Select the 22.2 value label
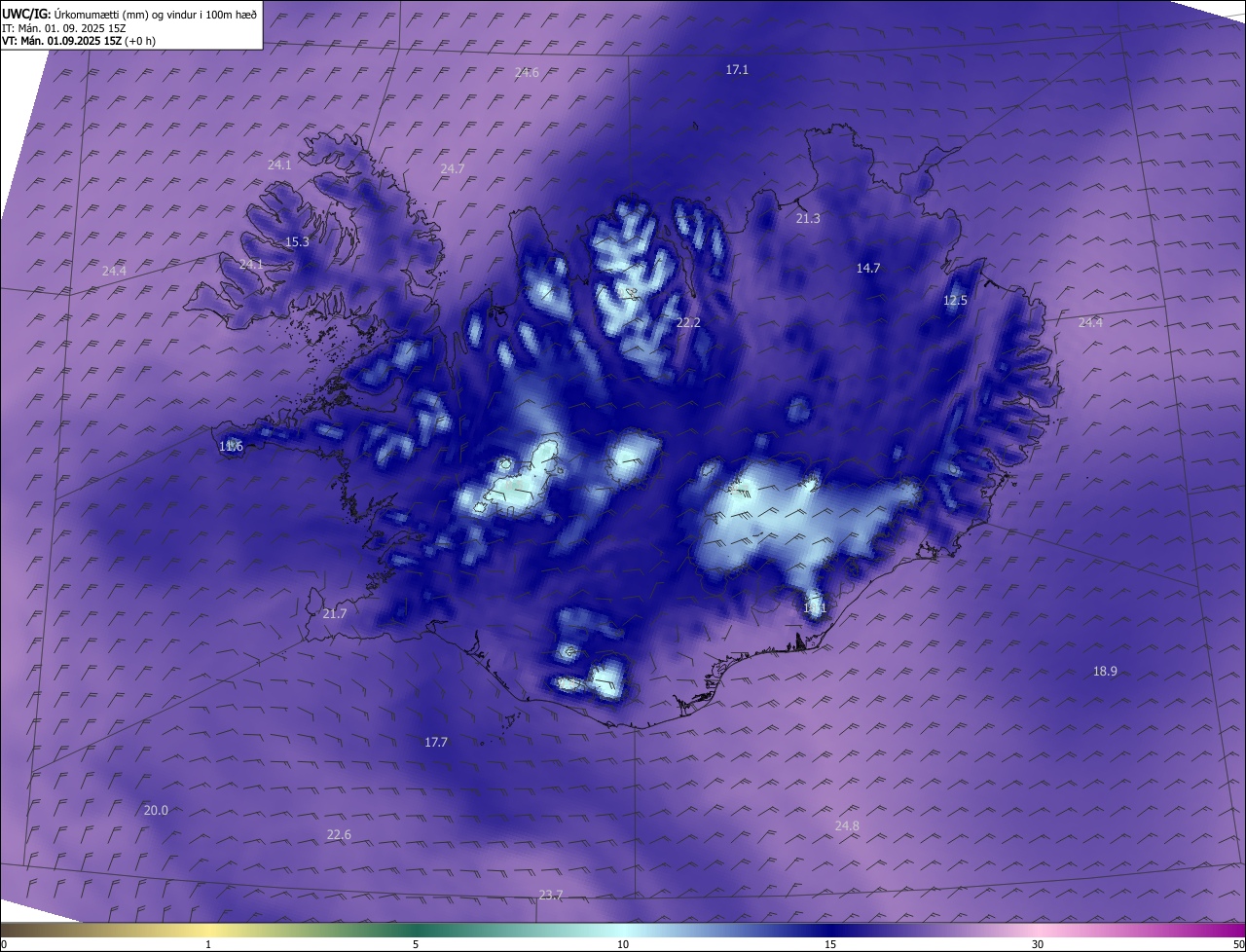Viewport: 1246px width, 952px height. 688,322
